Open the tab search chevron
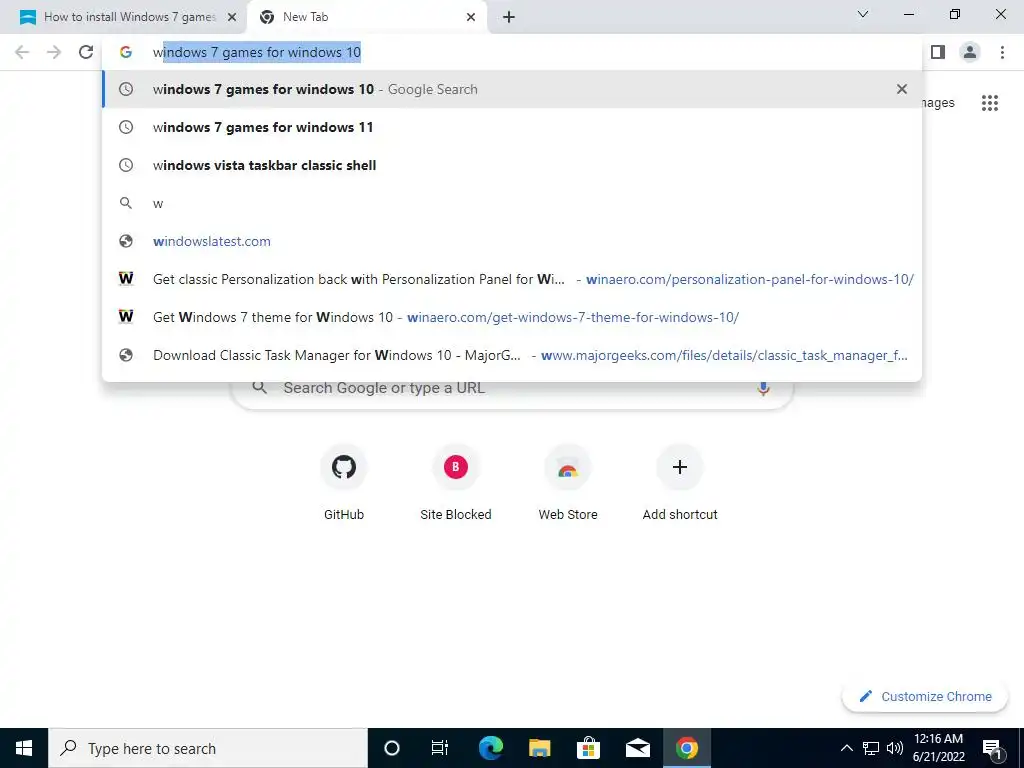This screenshot has width=1024, height=768. point(863,14)
